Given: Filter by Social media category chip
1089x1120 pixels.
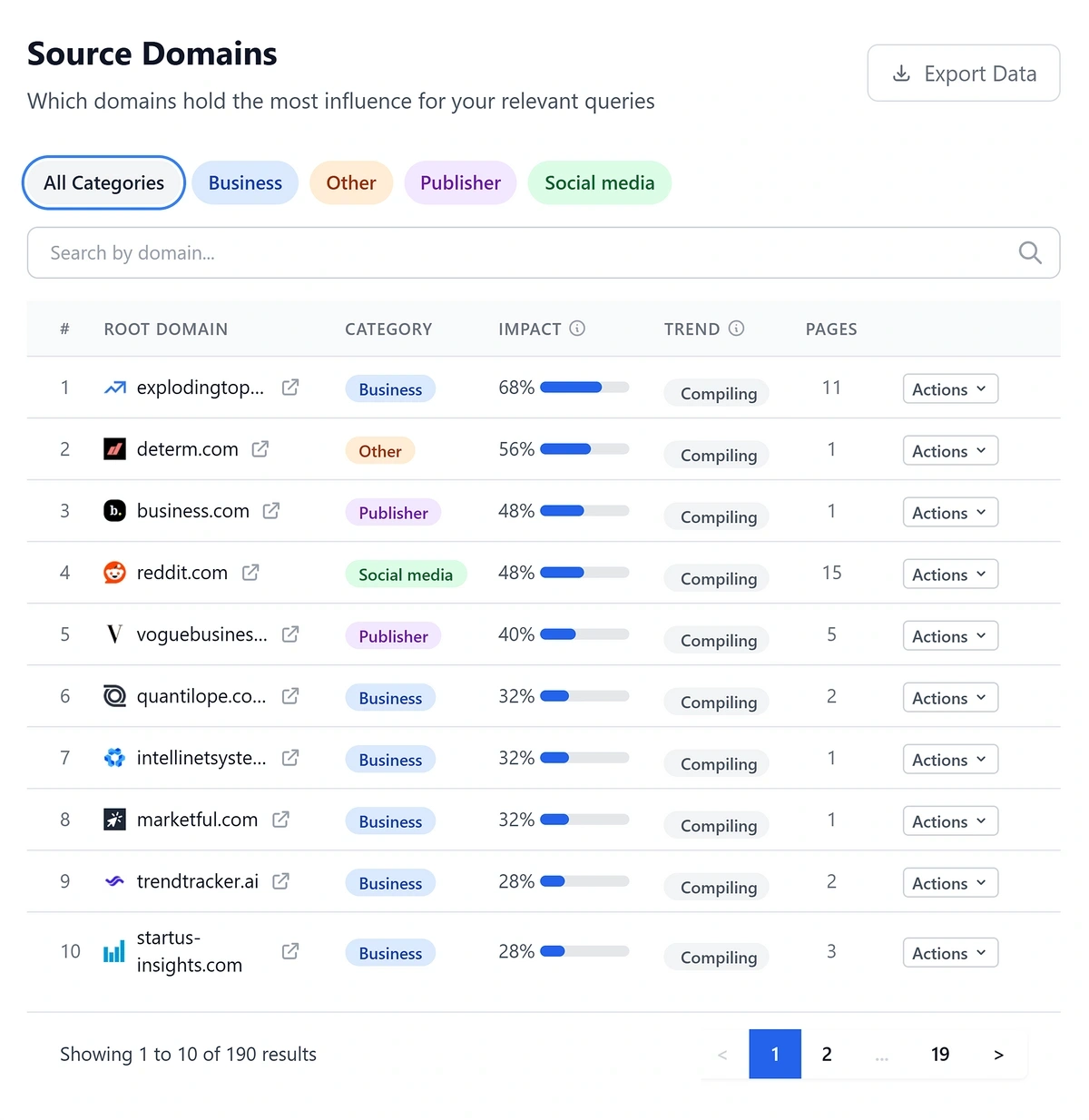Looking at the screenshot, I should [600, 182].
